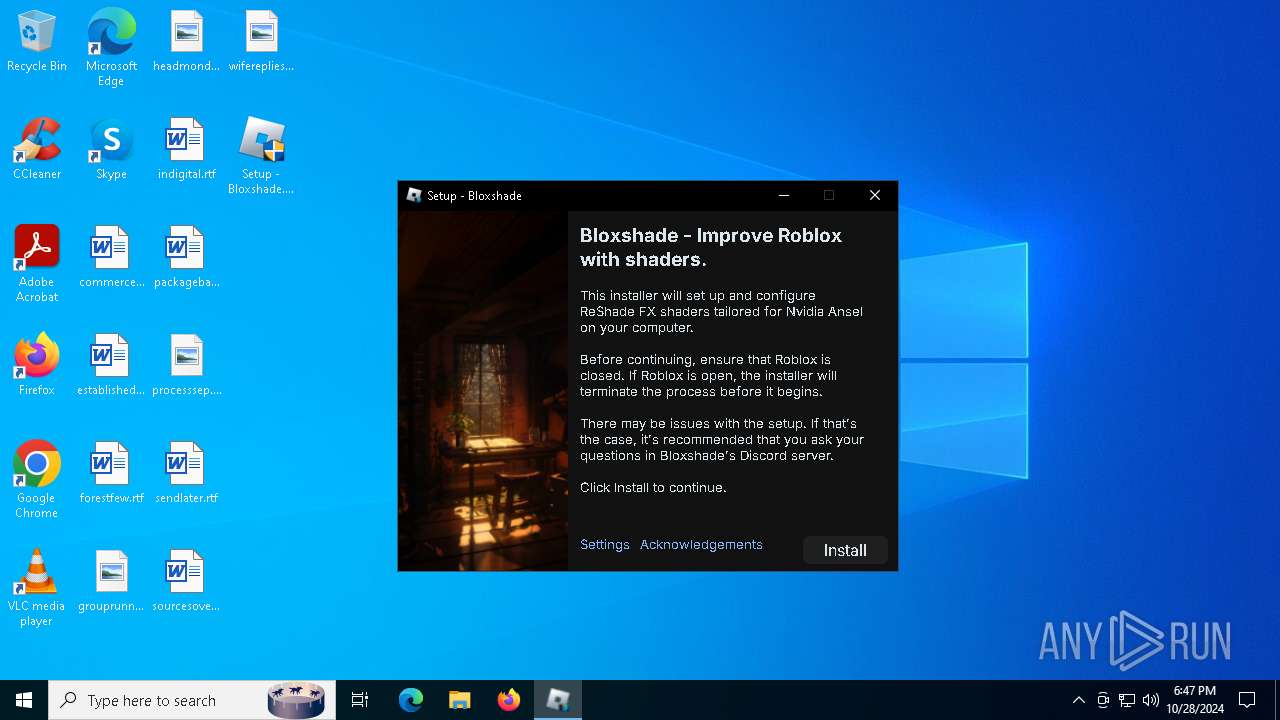Select the Google Chrome desktop shortcut
The image size is (1280, 720).
pyautogui.click(x=37, y=480)
